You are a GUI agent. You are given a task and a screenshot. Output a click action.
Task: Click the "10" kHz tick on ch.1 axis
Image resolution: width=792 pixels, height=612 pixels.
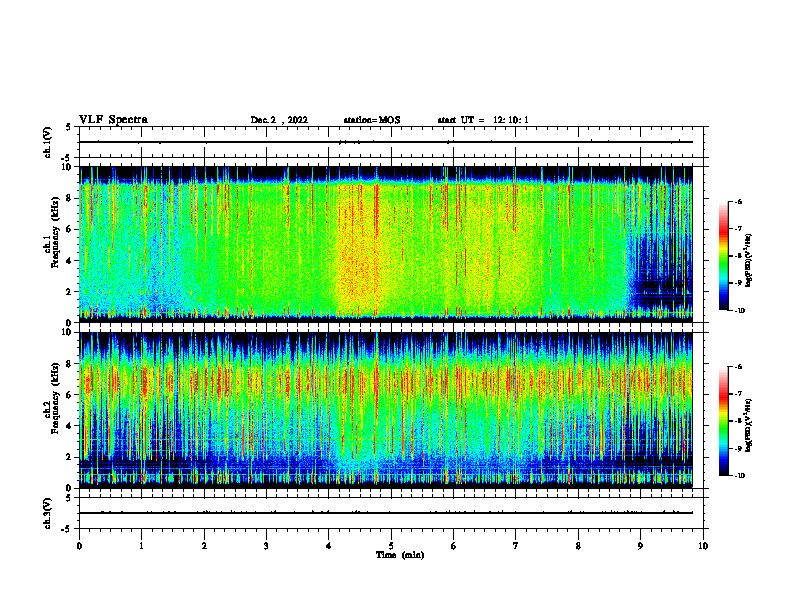click(x=67, y=167)
